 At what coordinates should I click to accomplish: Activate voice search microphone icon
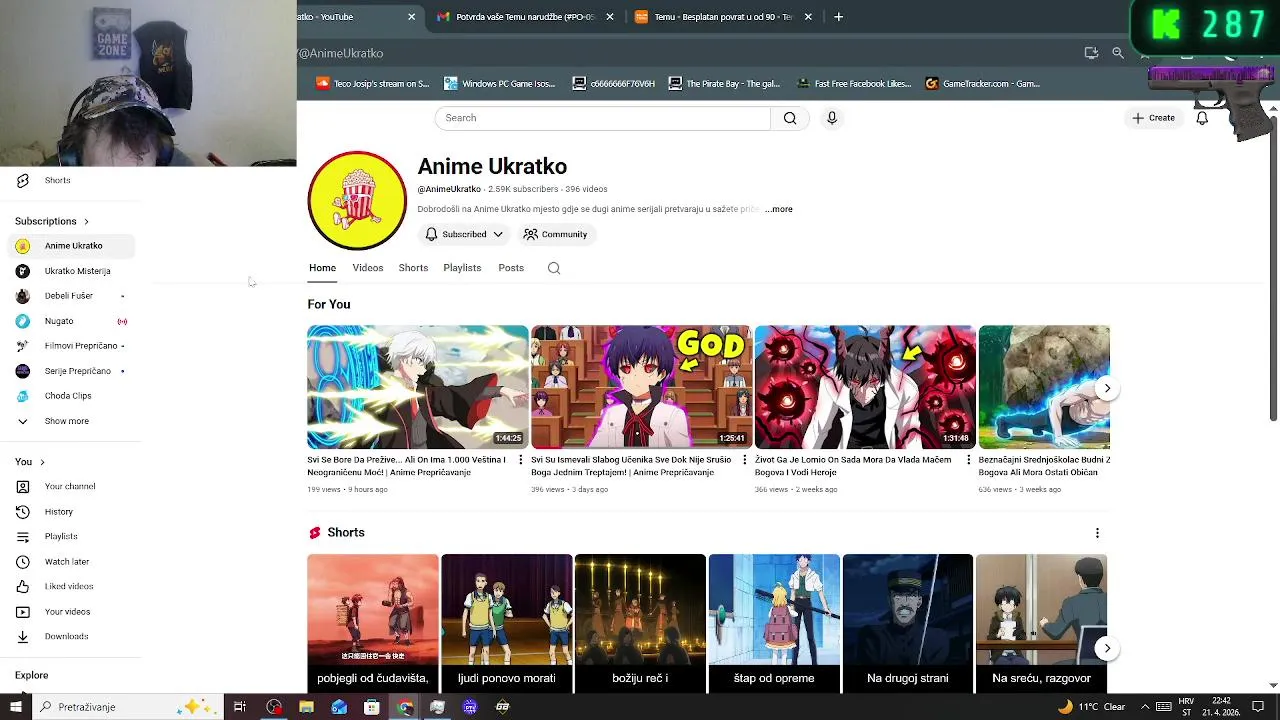831,118
